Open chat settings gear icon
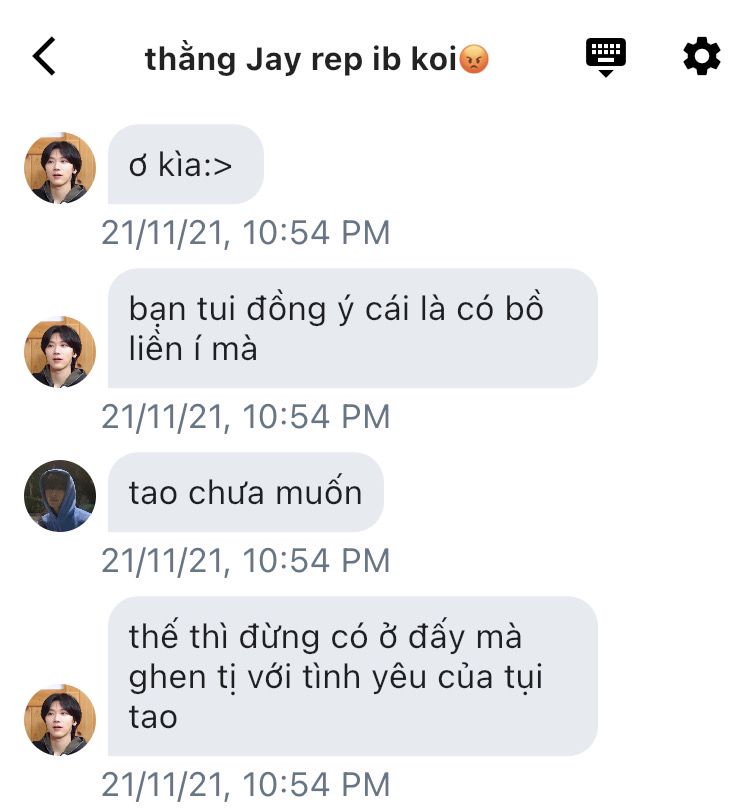The width and height of the screenshot is (750, 809). tap(702, 56)
